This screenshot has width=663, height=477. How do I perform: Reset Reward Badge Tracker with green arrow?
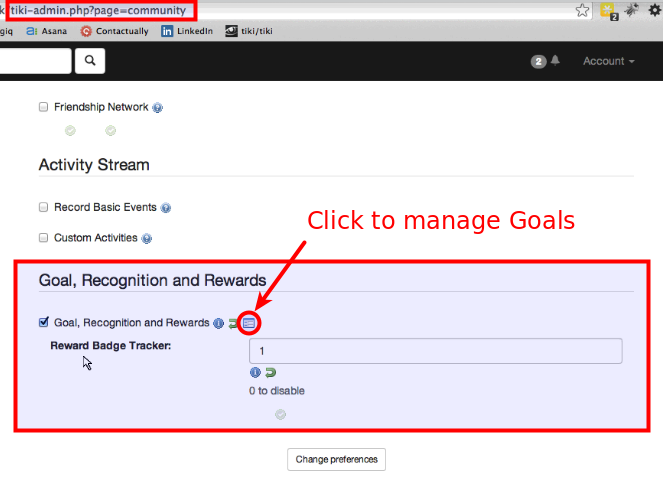[270, 372]
